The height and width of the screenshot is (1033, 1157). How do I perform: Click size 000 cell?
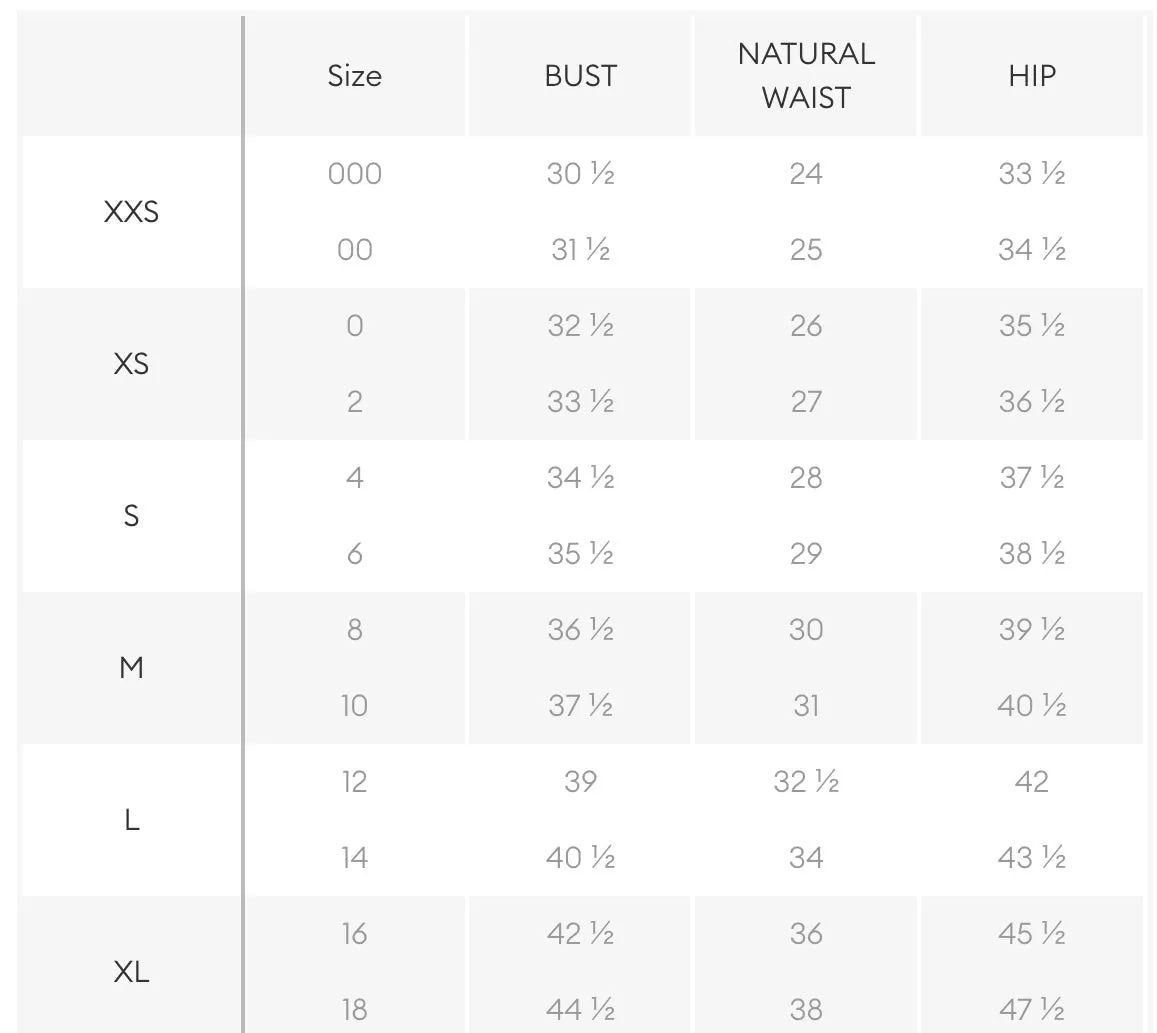pos(354,174)
